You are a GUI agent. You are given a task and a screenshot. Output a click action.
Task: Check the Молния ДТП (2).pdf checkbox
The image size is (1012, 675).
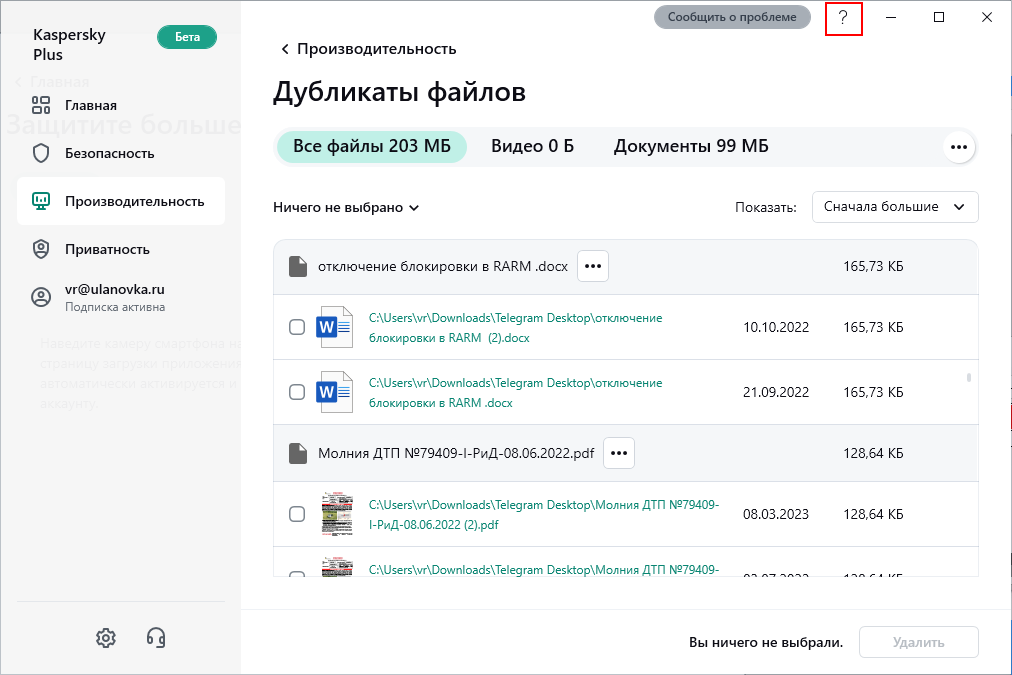coord(297,514)
